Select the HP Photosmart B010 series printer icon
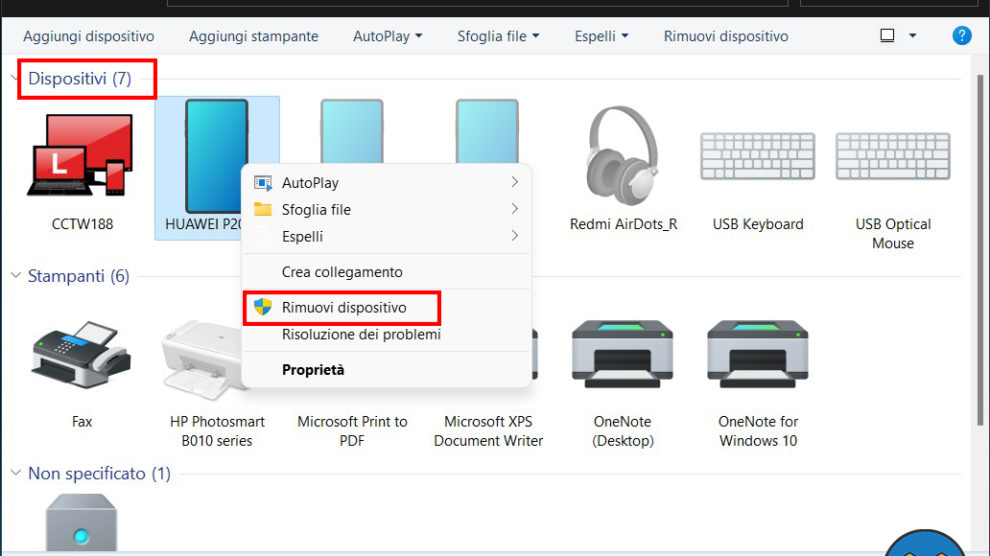The image size is (990, 556). [x=202, y=360]
